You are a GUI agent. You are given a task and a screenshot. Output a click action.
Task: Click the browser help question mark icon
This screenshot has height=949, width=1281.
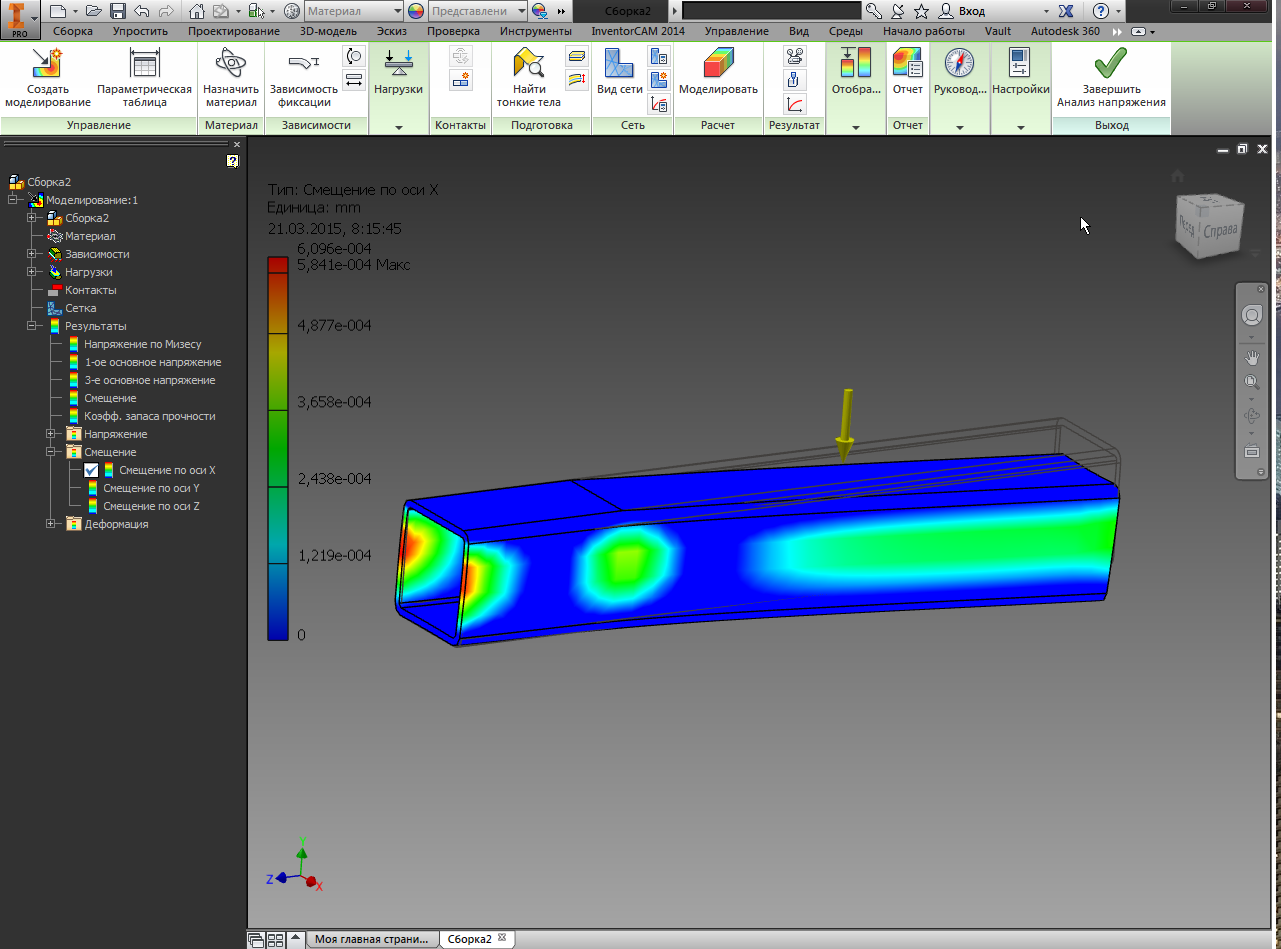(x=233, y=161)
